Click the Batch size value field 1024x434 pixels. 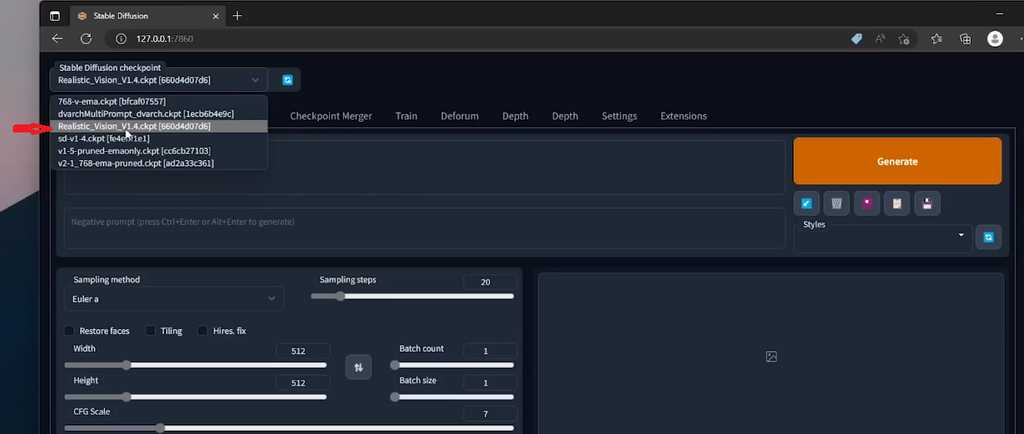490,383
